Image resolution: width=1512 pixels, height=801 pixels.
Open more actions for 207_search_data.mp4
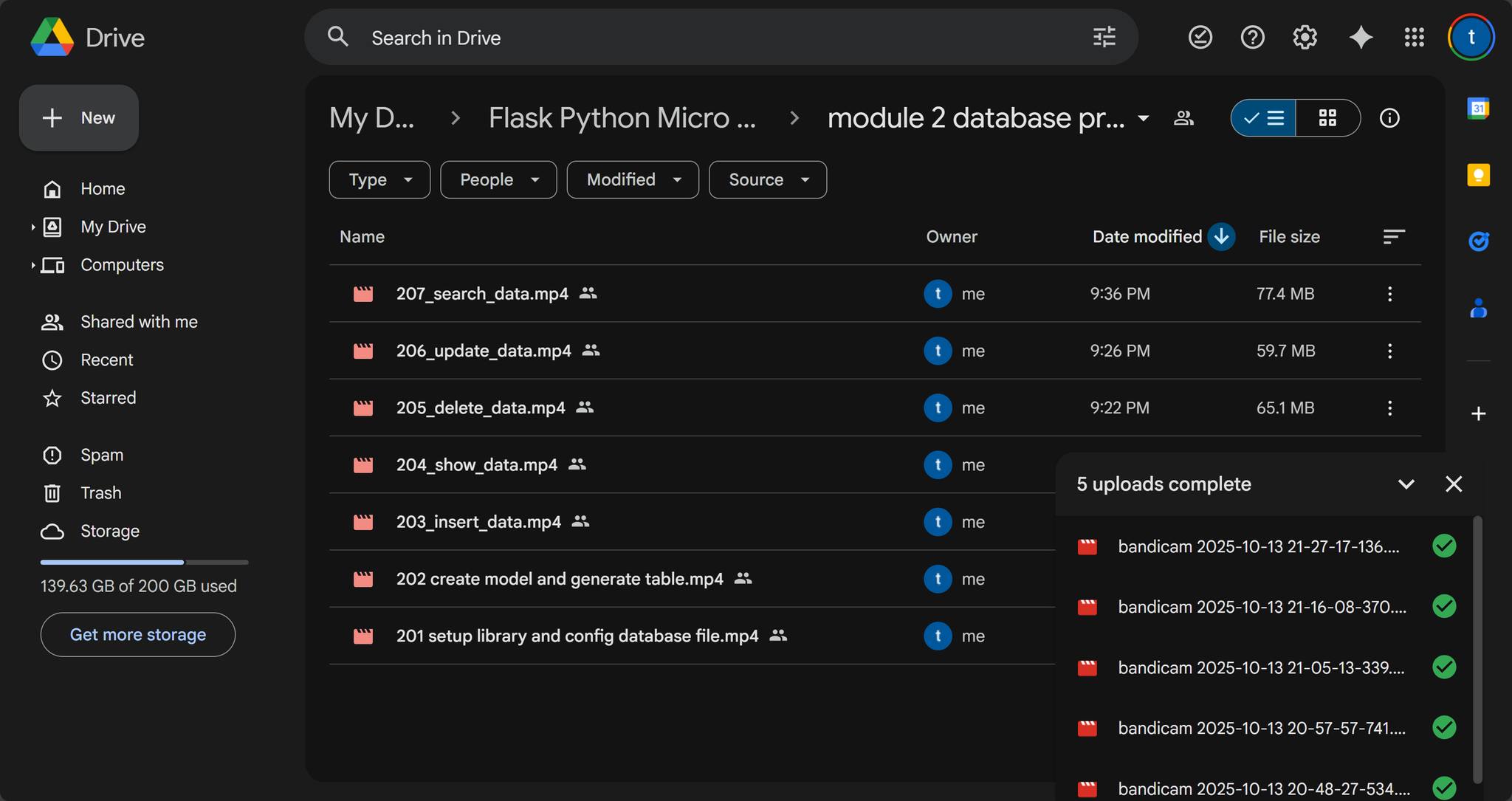1389,294
